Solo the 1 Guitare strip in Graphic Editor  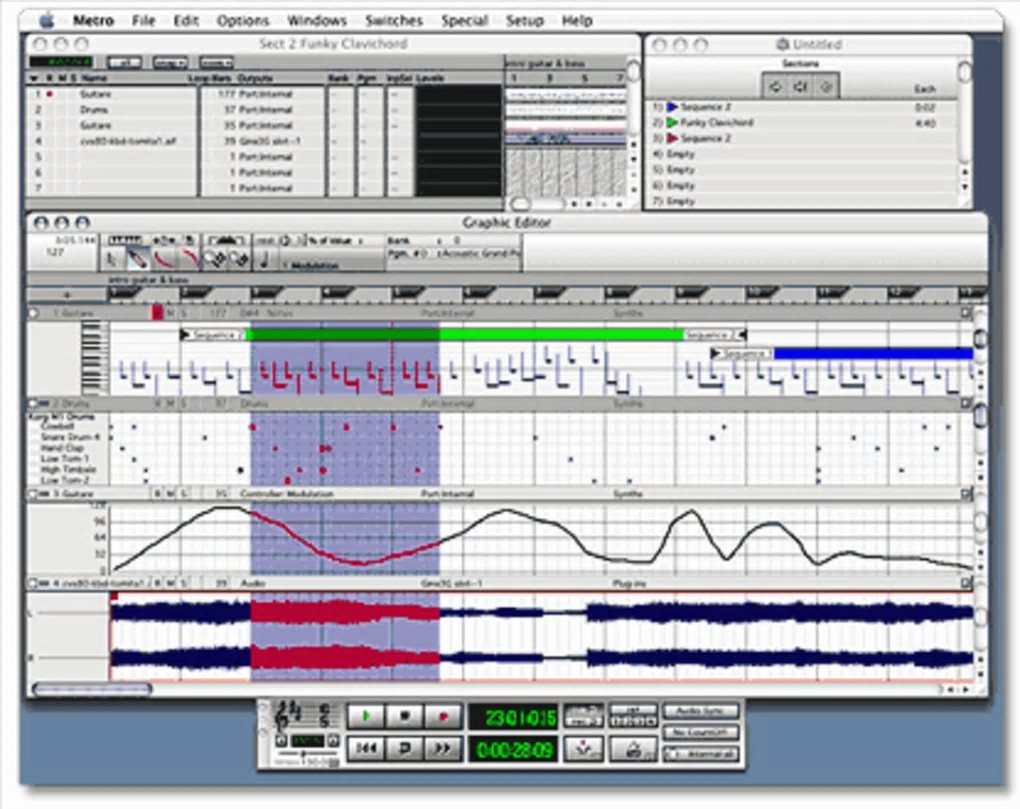(183, 313)
